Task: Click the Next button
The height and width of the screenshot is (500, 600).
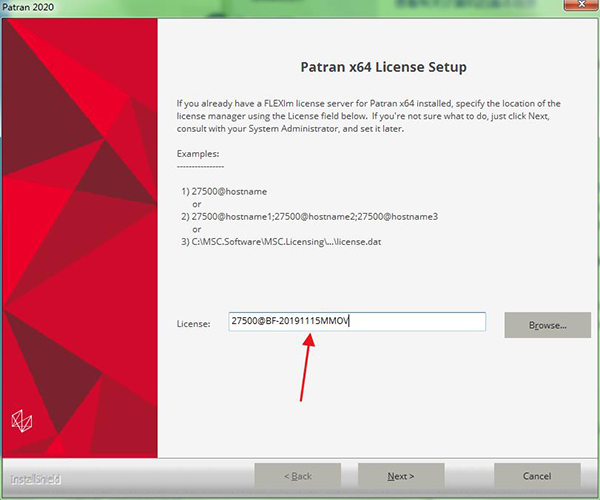Action: tap(401, 476)
